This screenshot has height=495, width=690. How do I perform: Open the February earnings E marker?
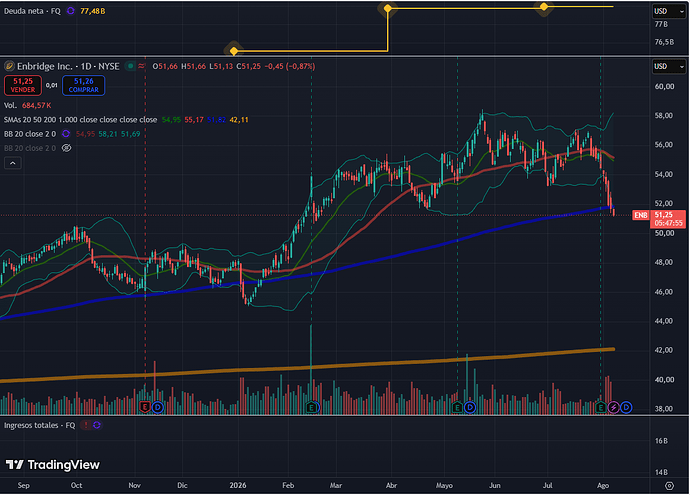[312, 407]
